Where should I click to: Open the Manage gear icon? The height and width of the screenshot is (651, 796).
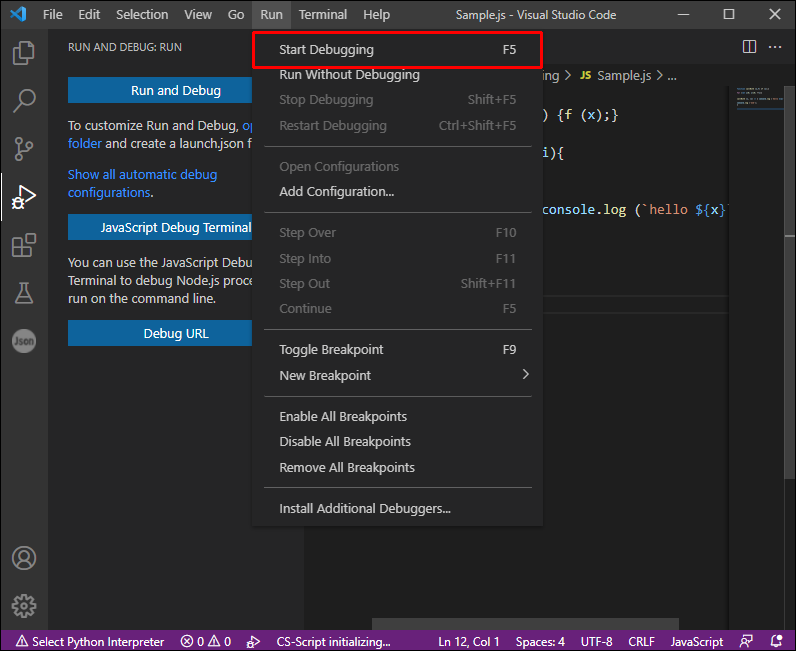pos(23,606)
